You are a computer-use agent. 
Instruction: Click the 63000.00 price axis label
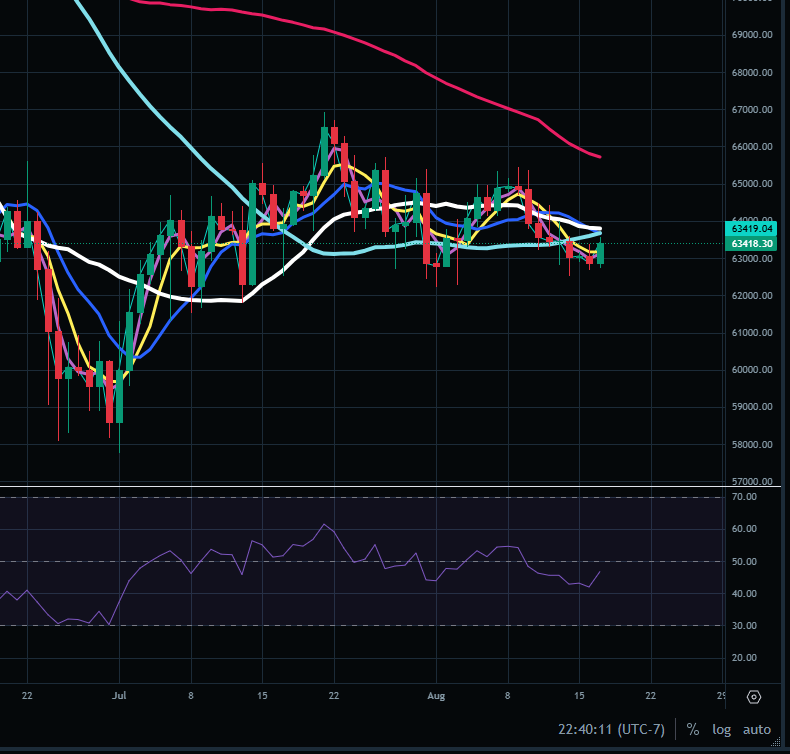[752, 258]
